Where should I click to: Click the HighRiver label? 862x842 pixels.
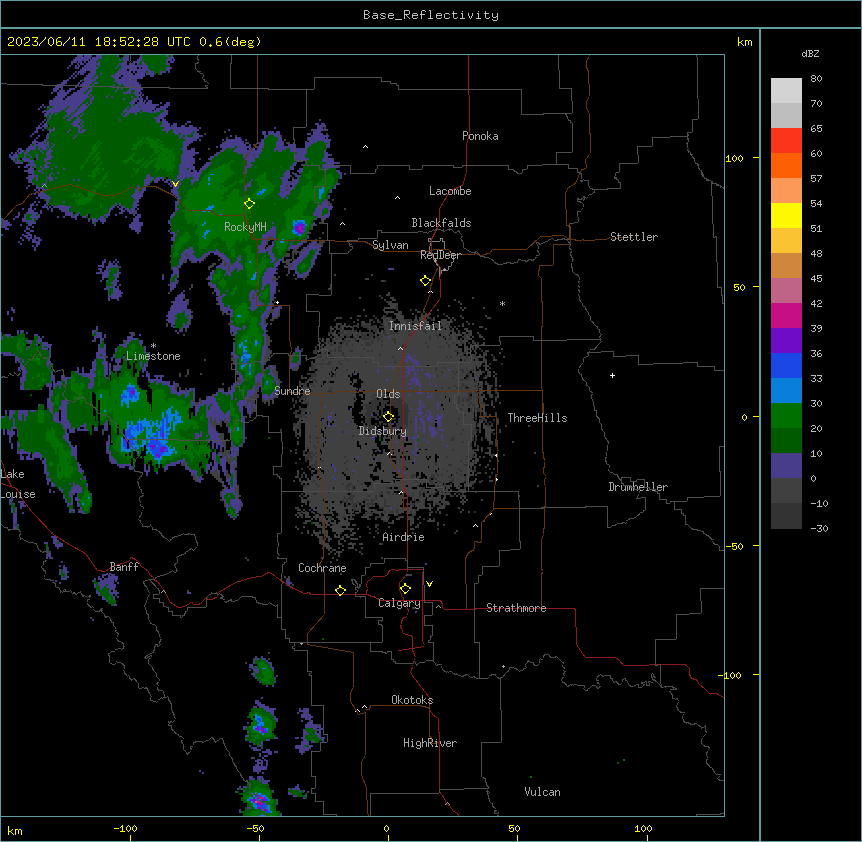[430, 743]
